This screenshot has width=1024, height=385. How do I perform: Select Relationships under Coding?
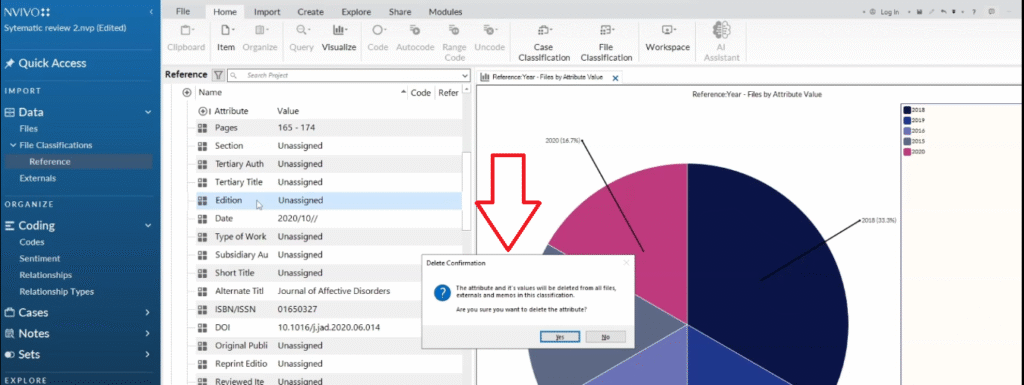pos(46,275)
